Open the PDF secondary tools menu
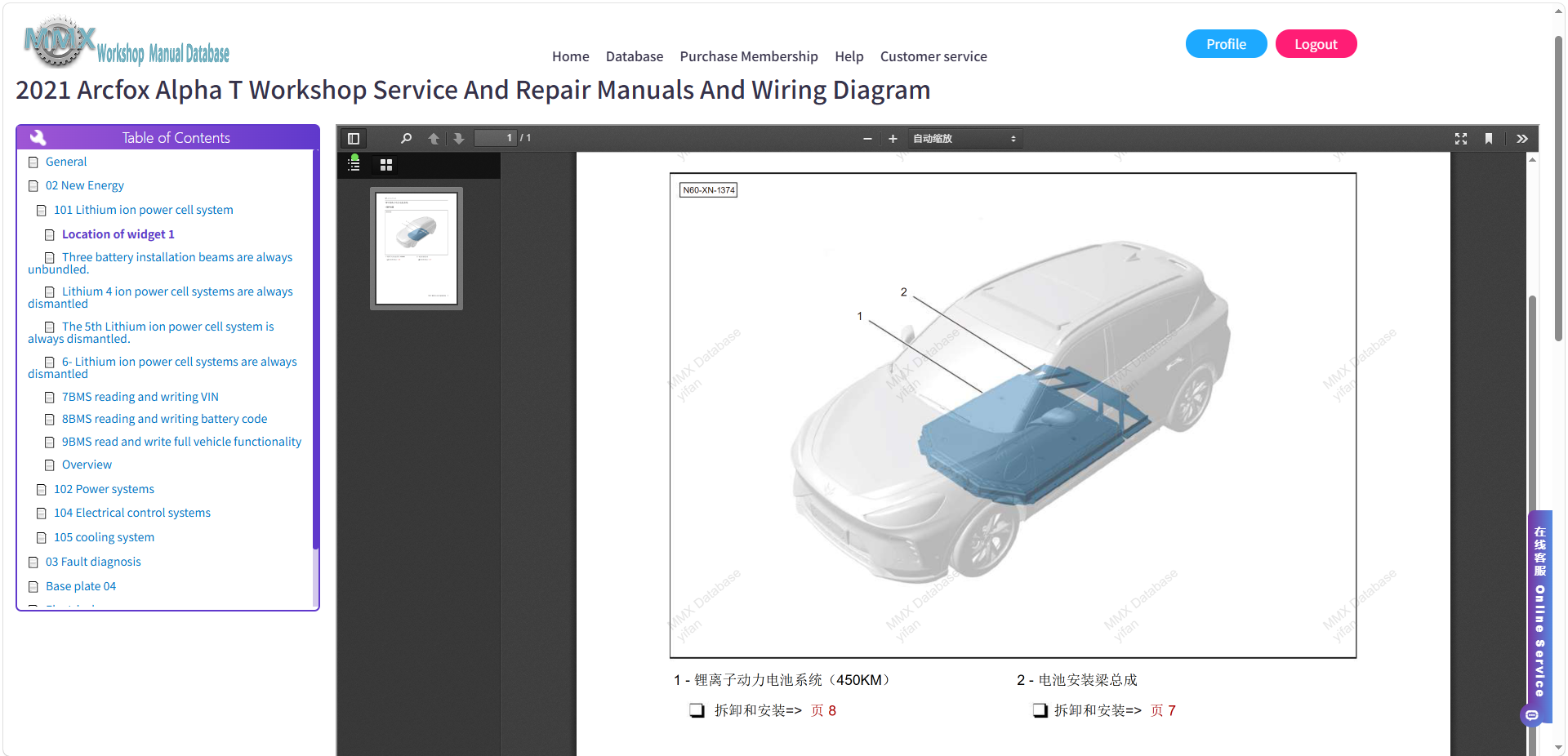The width and height of the screenshot is (1568, 756). point(1522,139)
